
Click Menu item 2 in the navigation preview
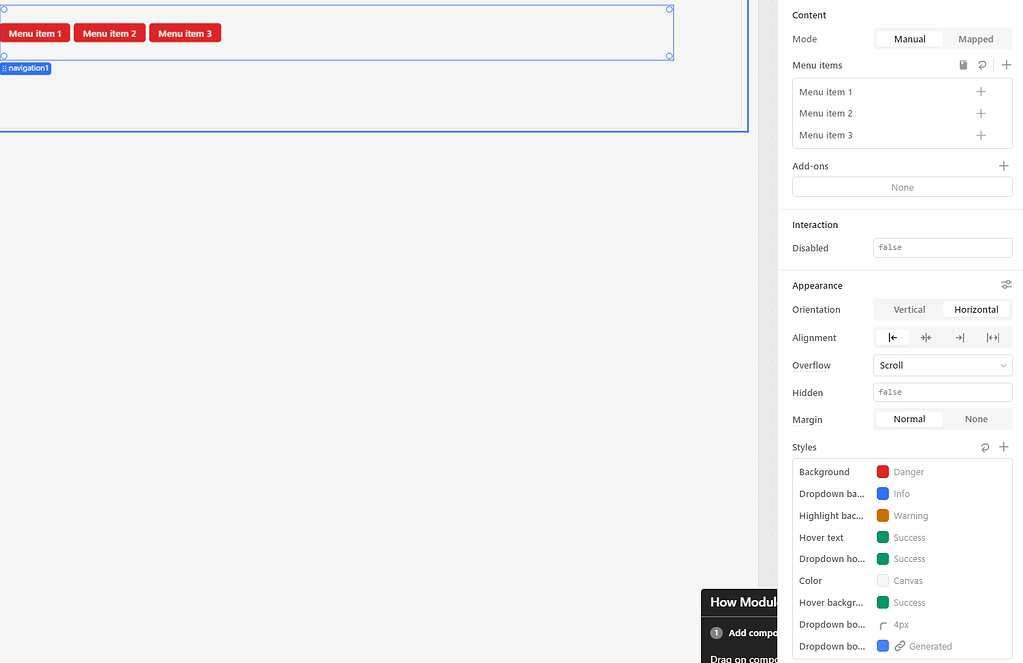point(109,32)
